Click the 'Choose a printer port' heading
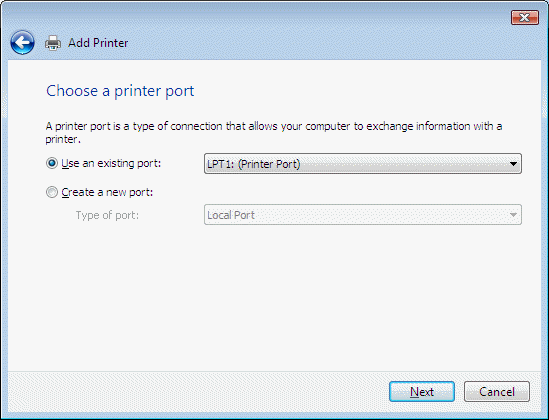549x420 pixels. [x=120, y=91]
